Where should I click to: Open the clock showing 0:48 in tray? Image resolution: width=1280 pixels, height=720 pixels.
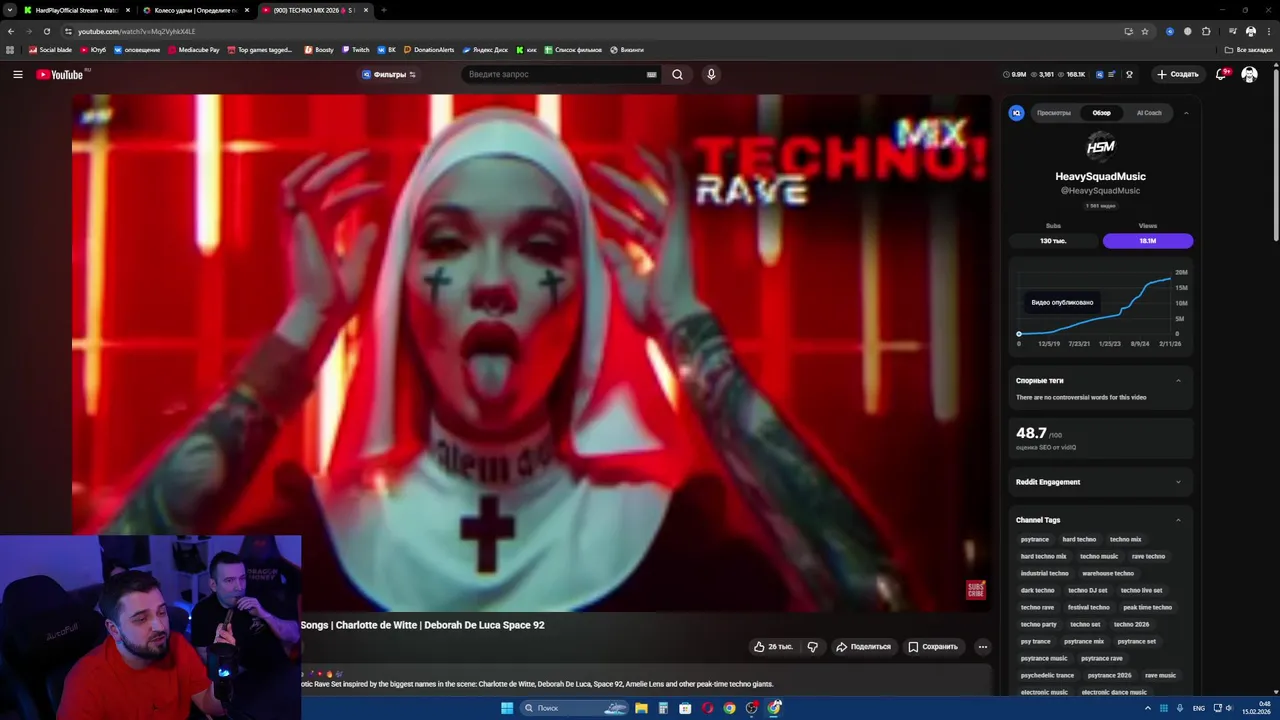click(x=1256, y=708)
